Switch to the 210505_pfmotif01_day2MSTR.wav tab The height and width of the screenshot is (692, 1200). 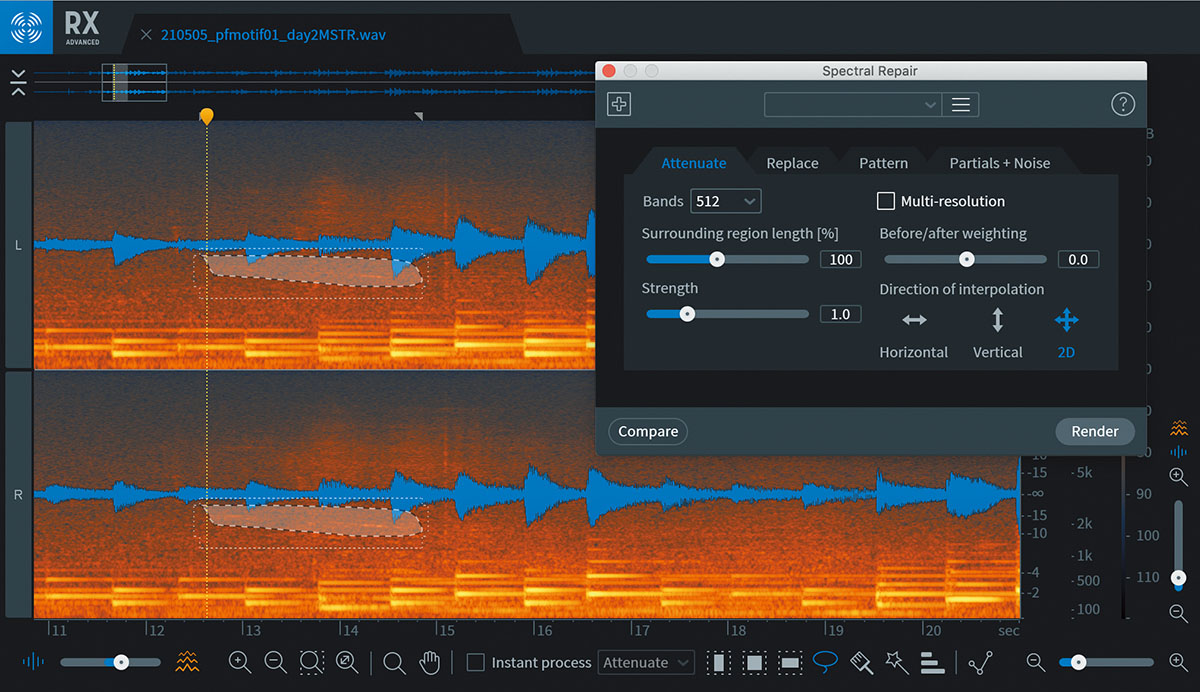[x=273, y=35]
